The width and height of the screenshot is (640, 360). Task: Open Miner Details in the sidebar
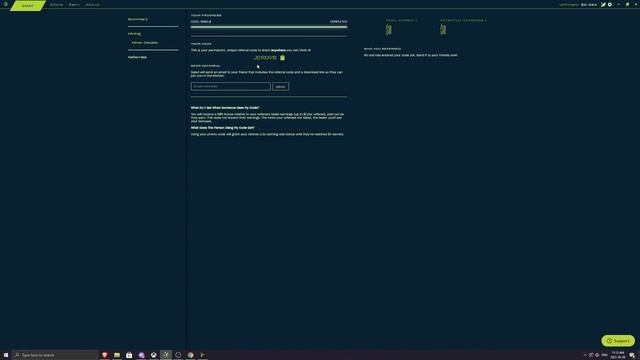(145, 42)
